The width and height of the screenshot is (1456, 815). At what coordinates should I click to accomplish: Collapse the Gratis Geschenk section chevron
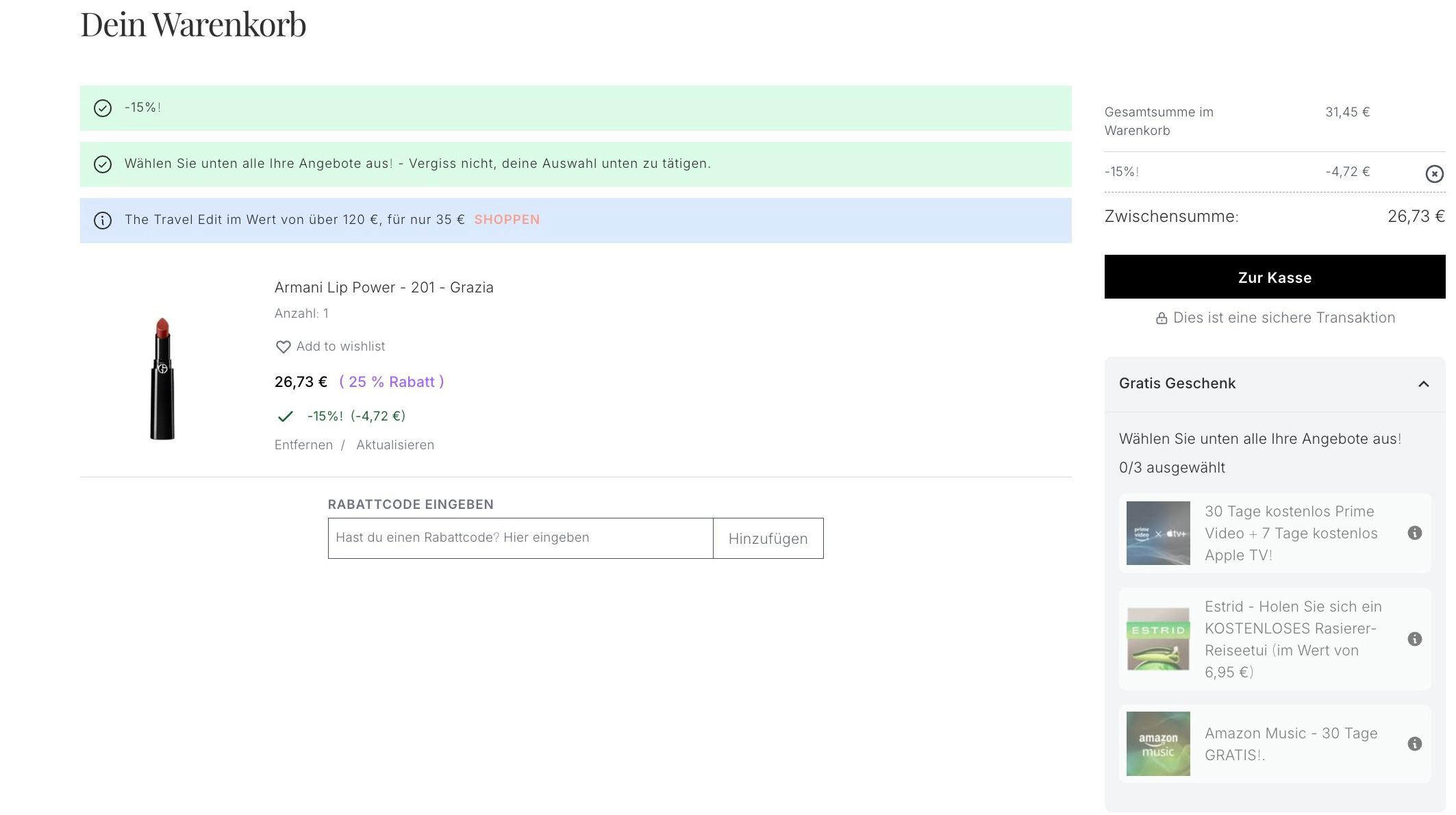tap(1423, 384)
